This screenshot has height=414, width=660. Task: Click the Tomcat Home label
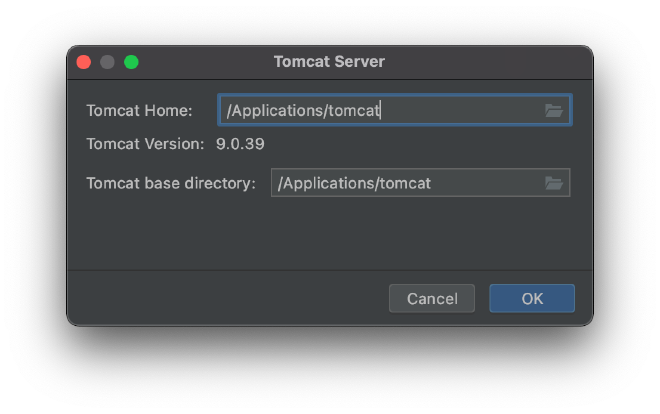(x=139, y=111)
